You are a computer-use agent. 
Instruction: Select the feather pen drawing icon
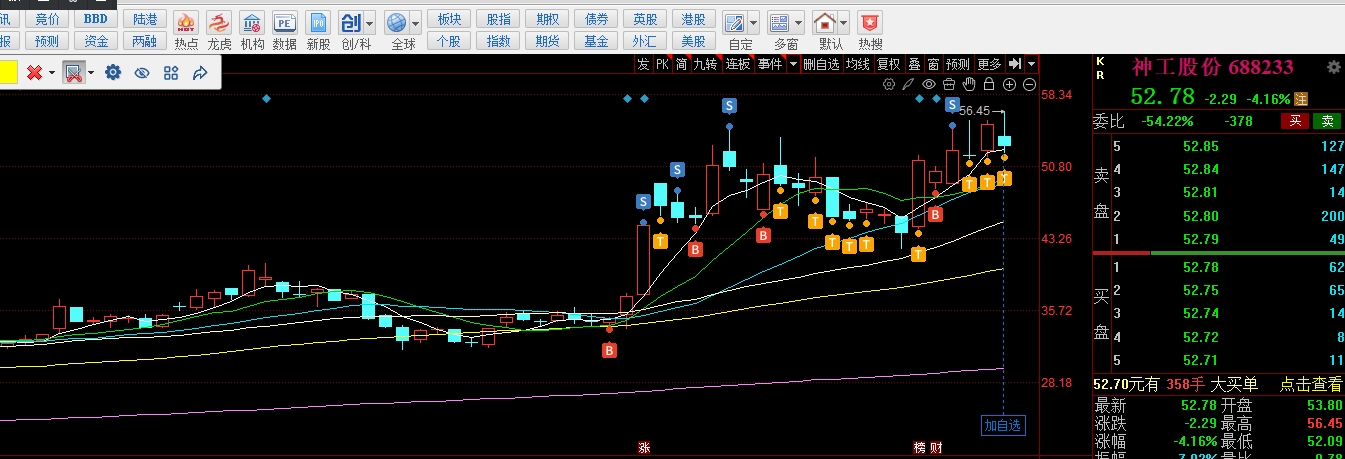point(910,84)
